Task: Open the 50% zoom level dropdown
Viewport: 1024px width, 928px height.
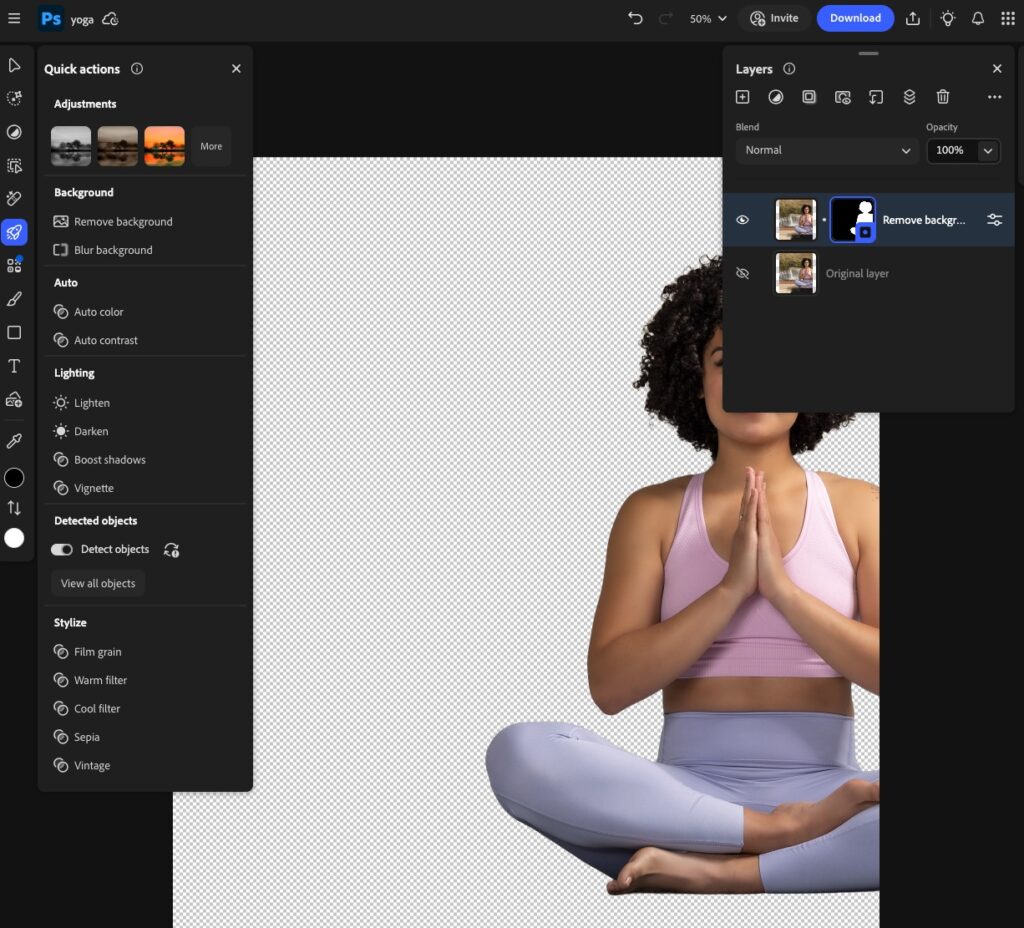Action: click(708, 18)
